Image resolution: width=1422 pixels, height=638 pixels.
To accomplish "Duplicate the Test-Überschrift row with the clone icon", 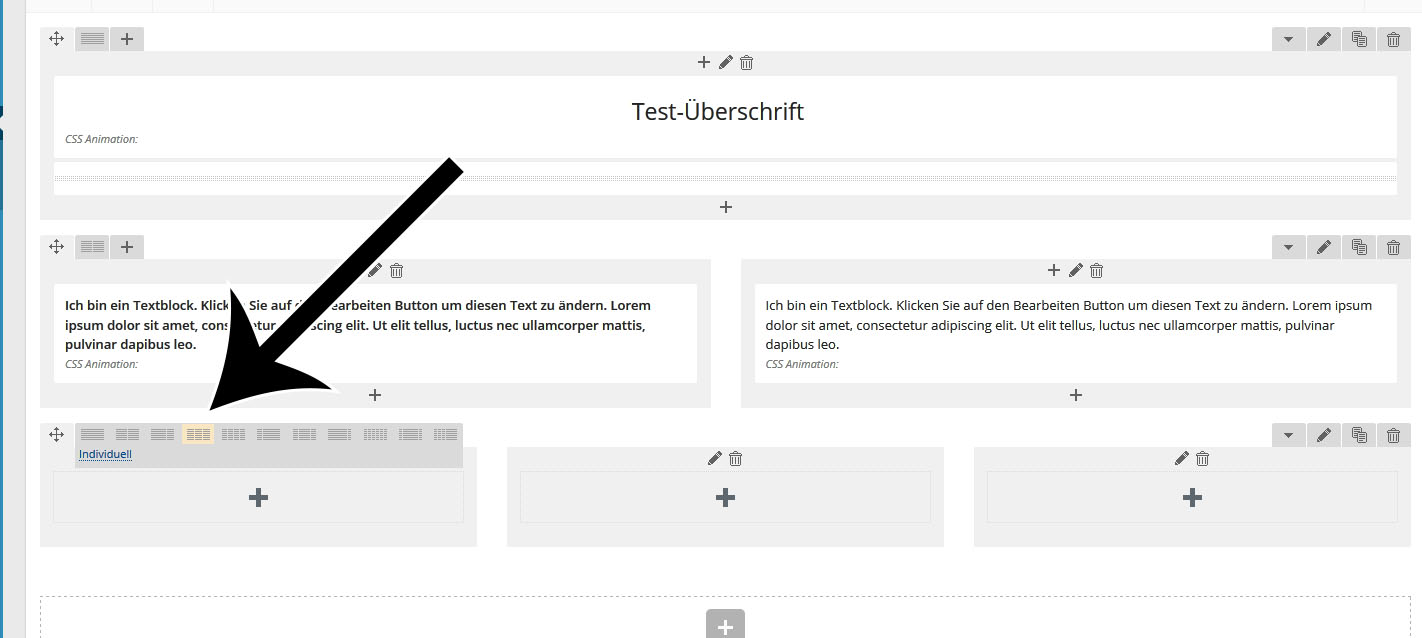I will coord(1358,39).
